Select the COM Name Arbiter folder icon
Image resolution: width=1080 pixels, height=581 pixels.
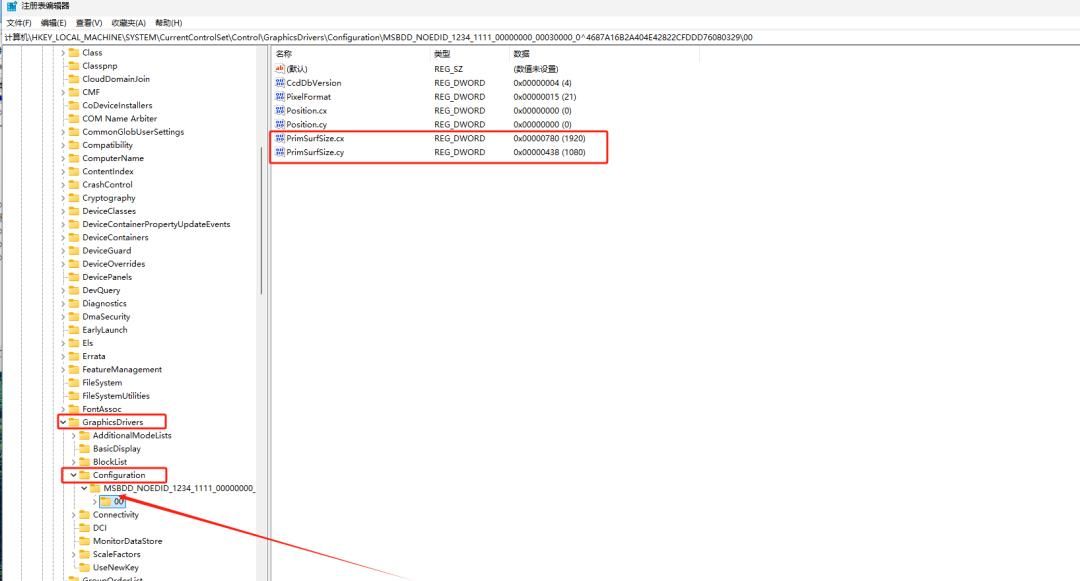[x=74, y=118]
